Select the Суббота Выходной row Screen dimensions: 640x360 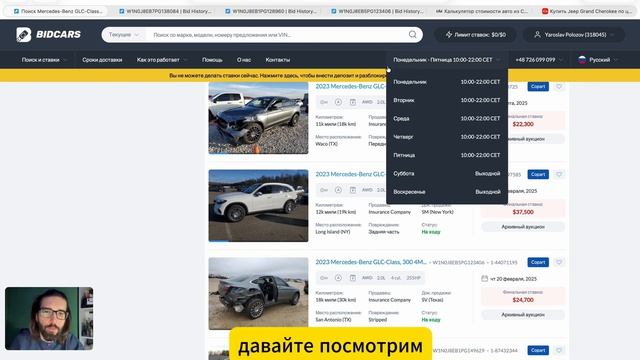coord(447,173)
